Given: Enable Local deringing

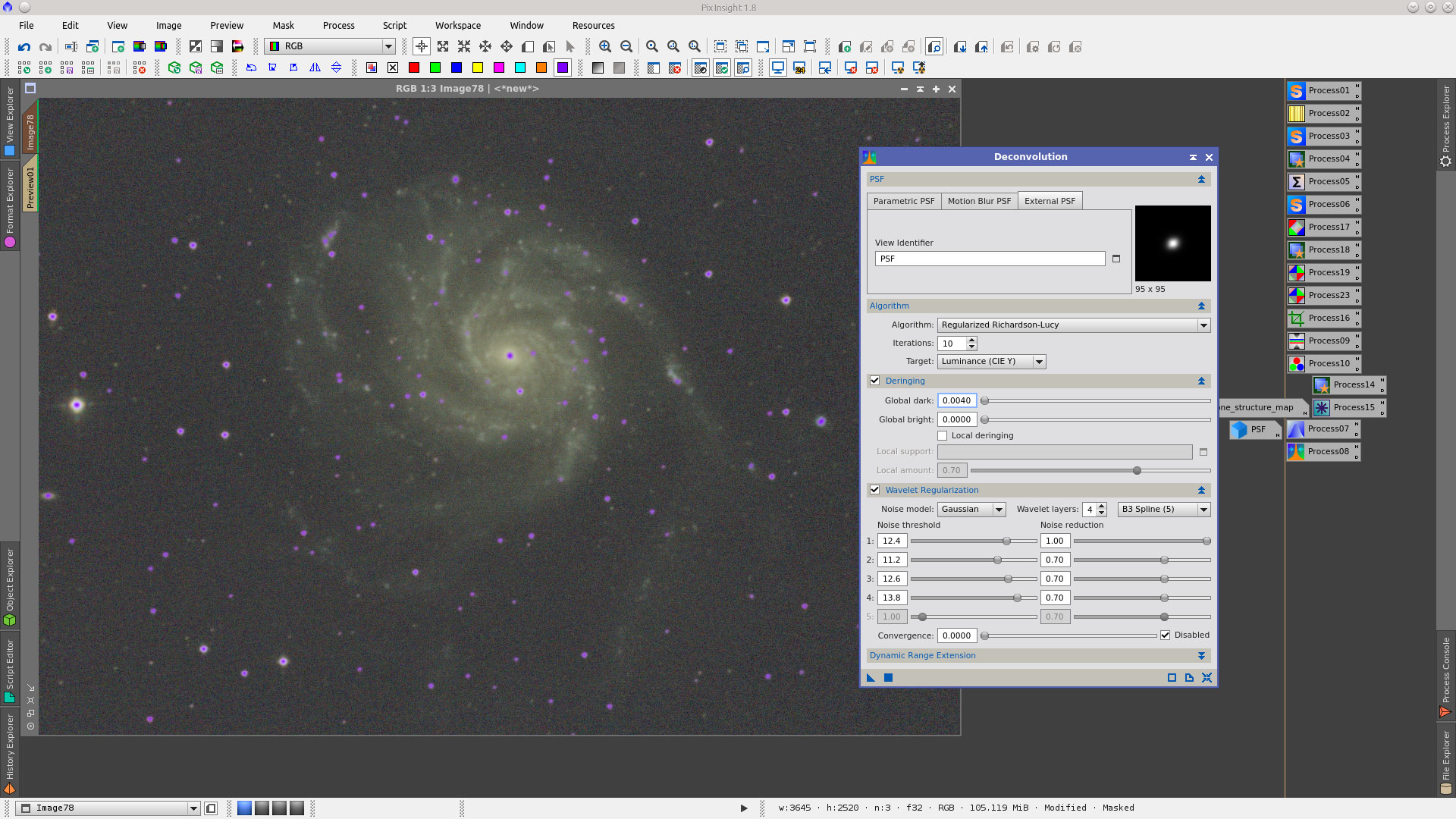Looking at the screenshot, I should [x=943, y=435].
